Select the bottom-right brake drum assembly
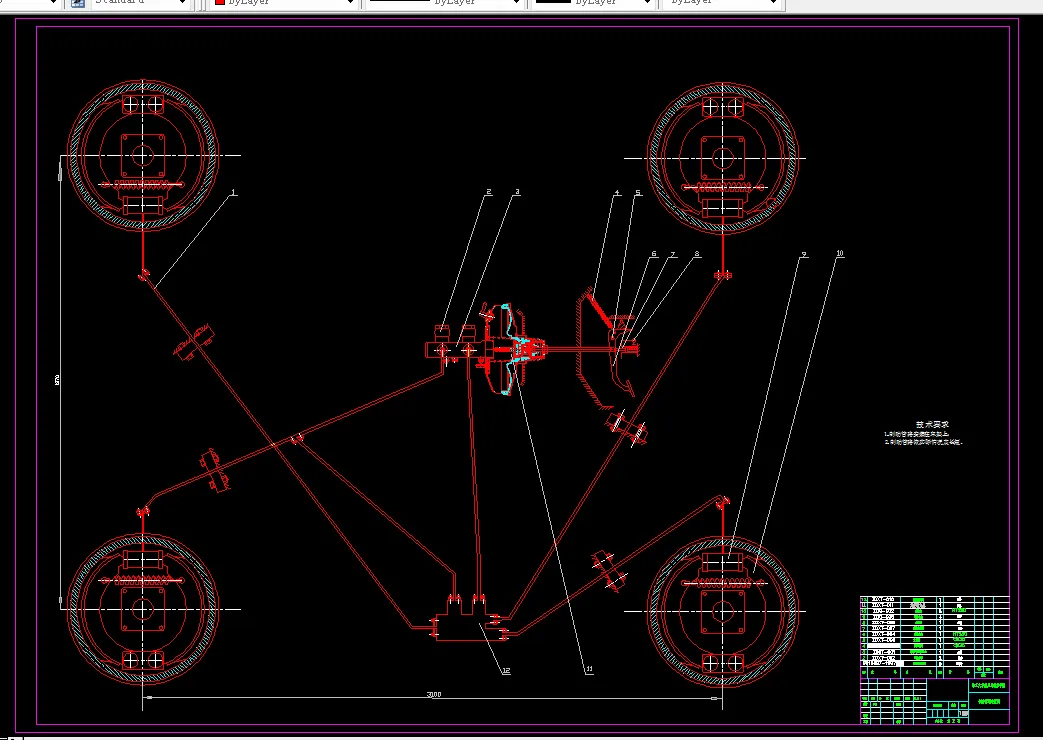 click(x=722, y=611)
